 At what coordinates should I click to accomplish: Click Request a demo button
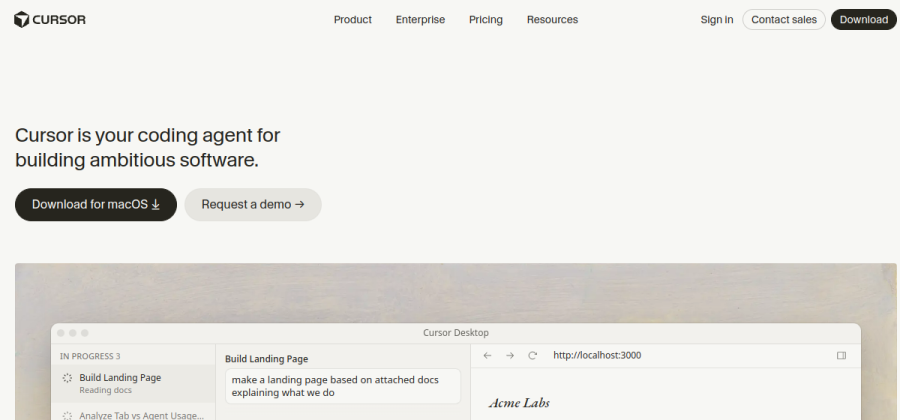(x=253, y=204)
